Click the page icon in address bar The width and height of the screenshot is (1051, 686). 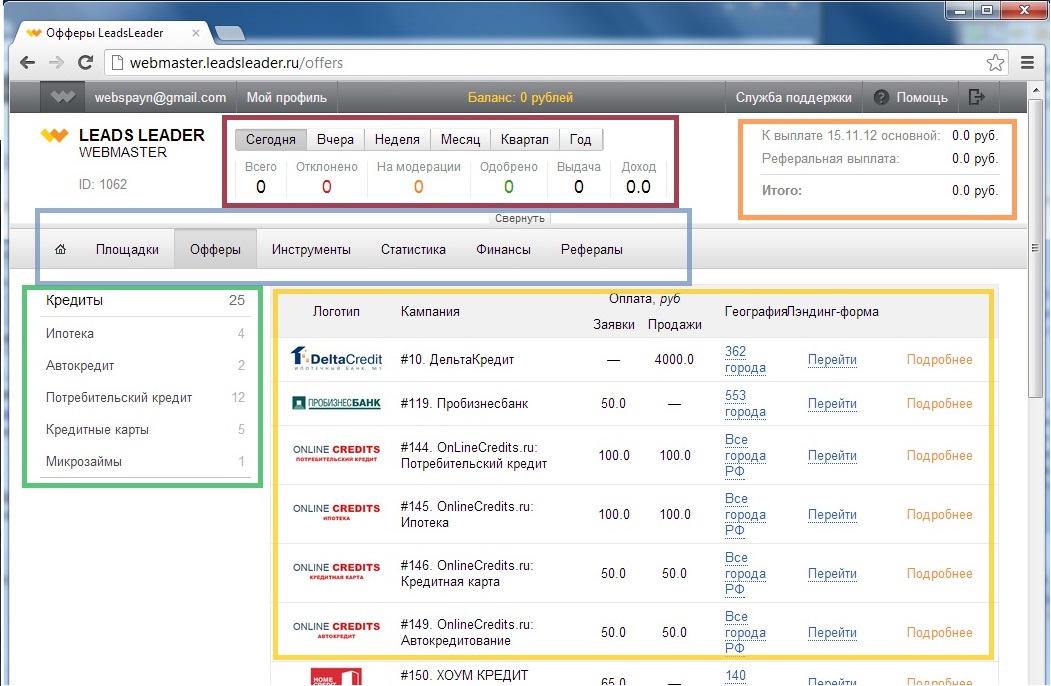(117, 62)
